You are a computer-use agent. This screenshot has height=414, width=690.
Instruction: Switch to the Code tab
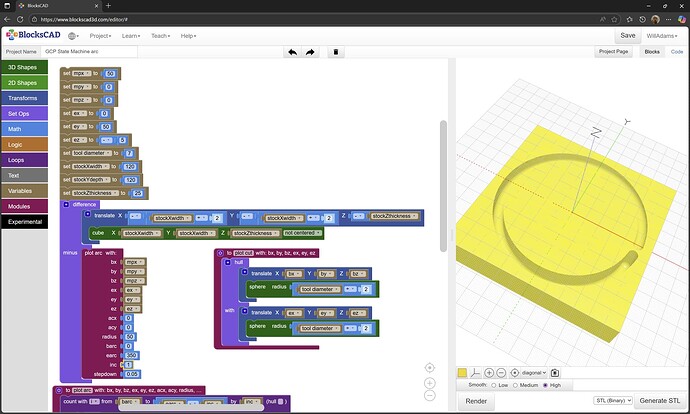677,51
